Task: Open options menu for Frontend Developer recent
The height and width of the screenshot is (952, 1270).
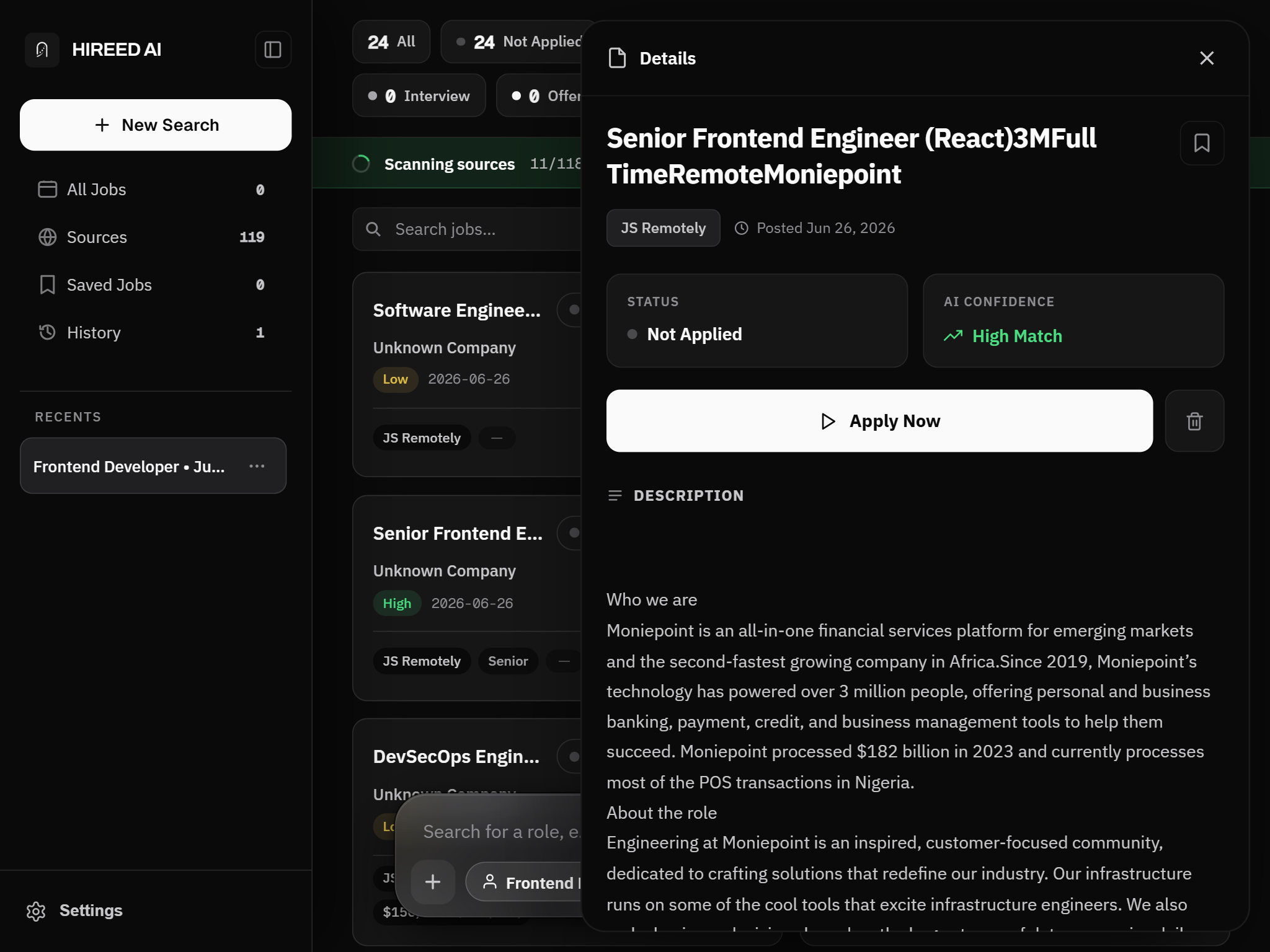Action: click(x=257, y=466)
